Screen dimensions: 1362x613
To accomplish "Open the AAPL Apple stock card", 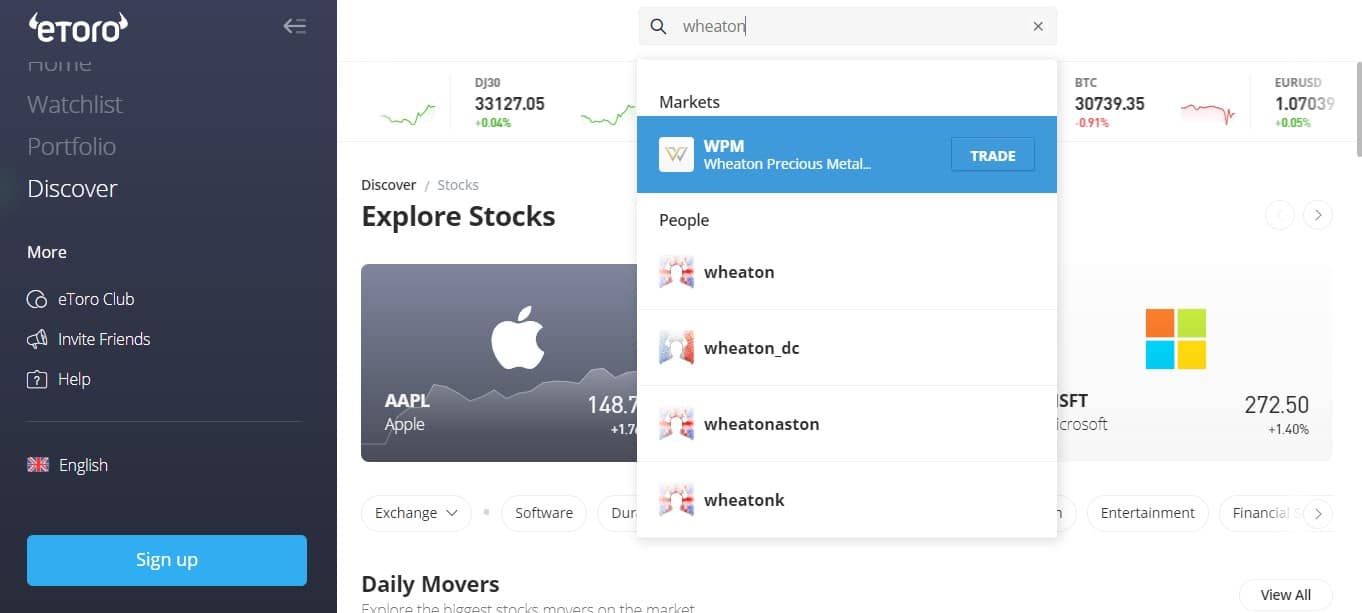I will (x=499, y=363).
